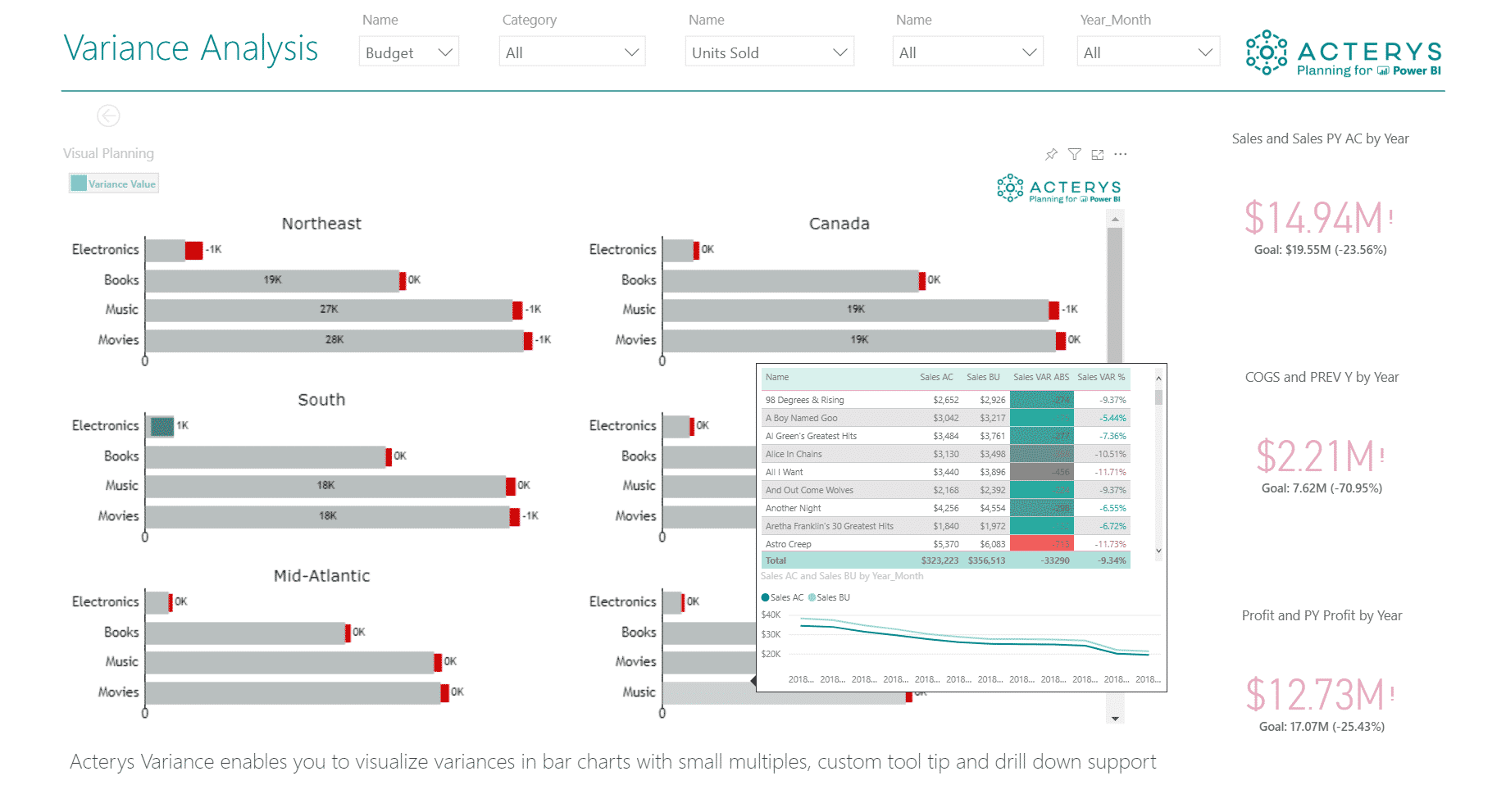Viewport: 1506px width, 812px height.
Task: Enter focus mode on the variance chart
Action: click(x=1097, y=153)
